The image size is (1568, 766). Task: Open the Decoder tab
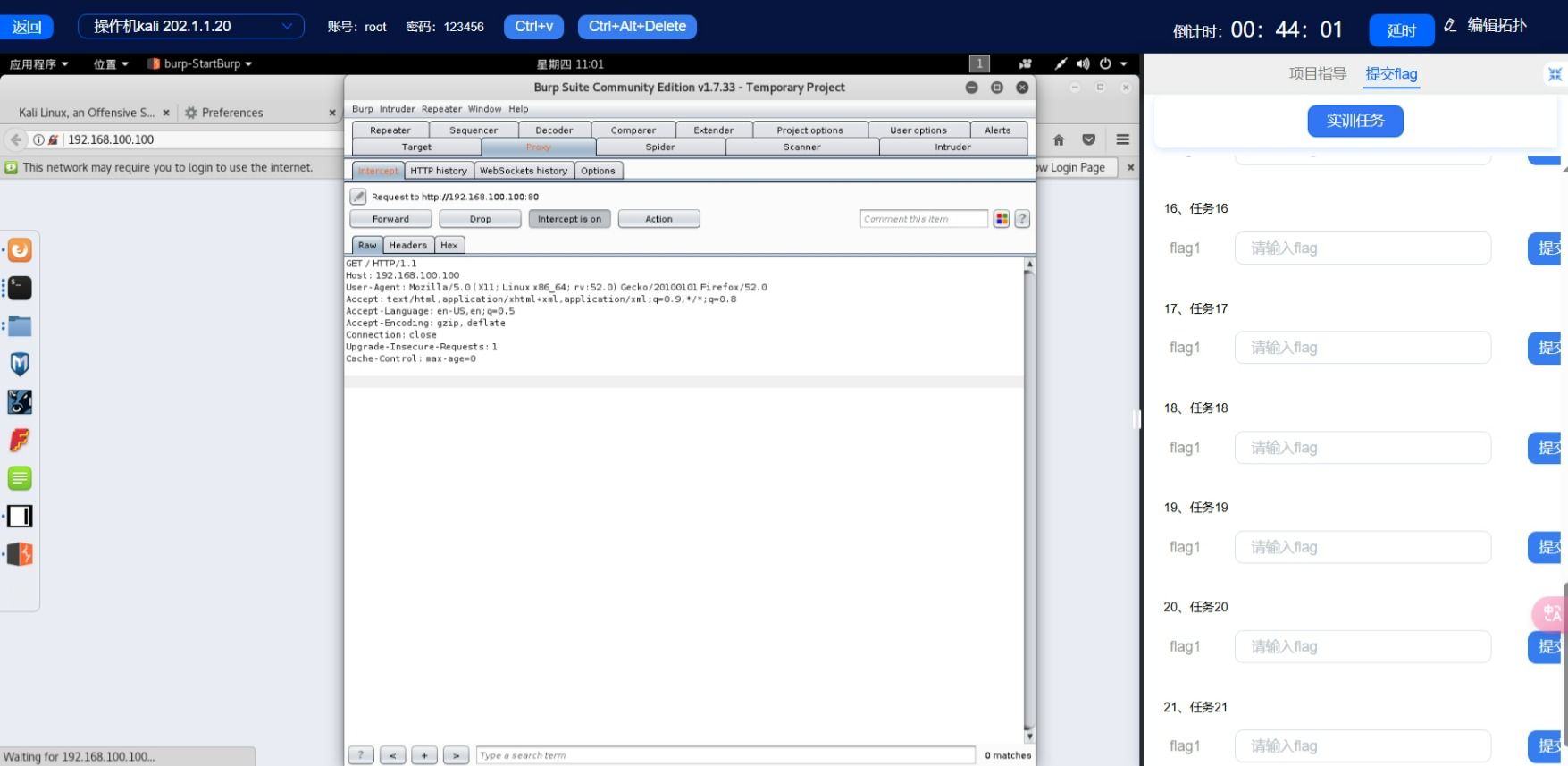pyautogui.click(x=554, y=130)
